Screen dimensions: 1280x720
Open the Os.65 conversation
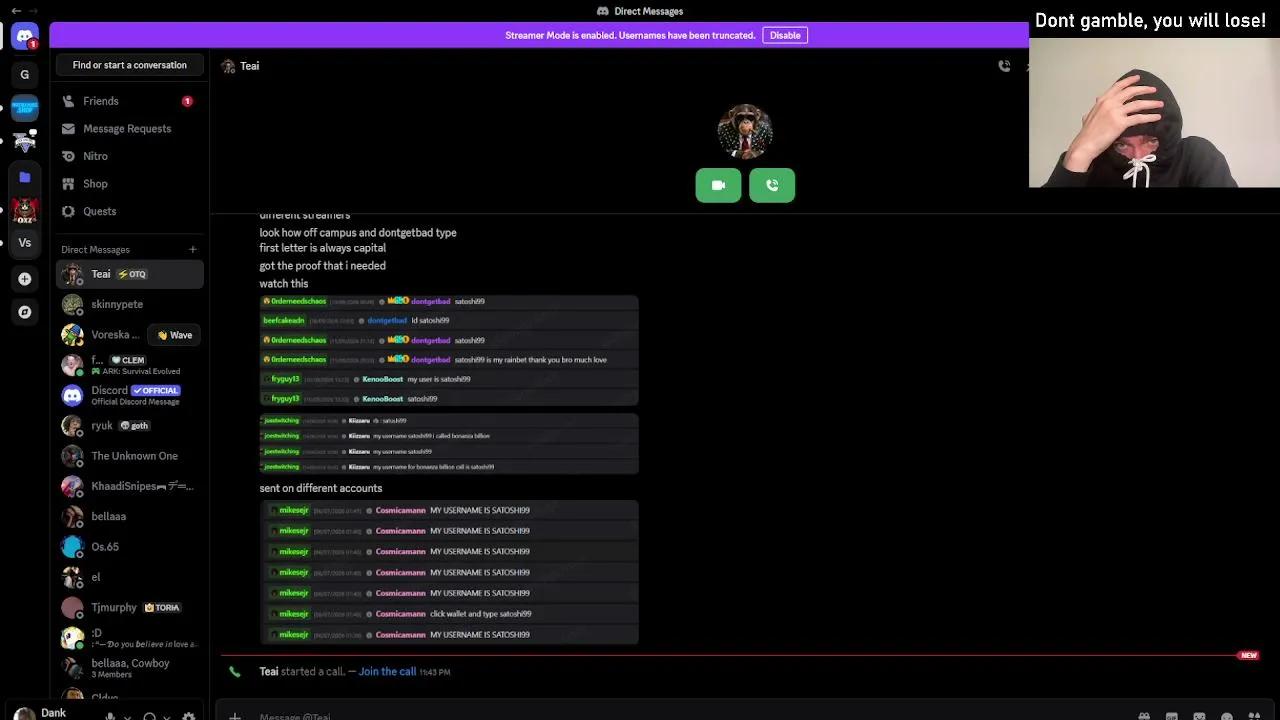130,547
